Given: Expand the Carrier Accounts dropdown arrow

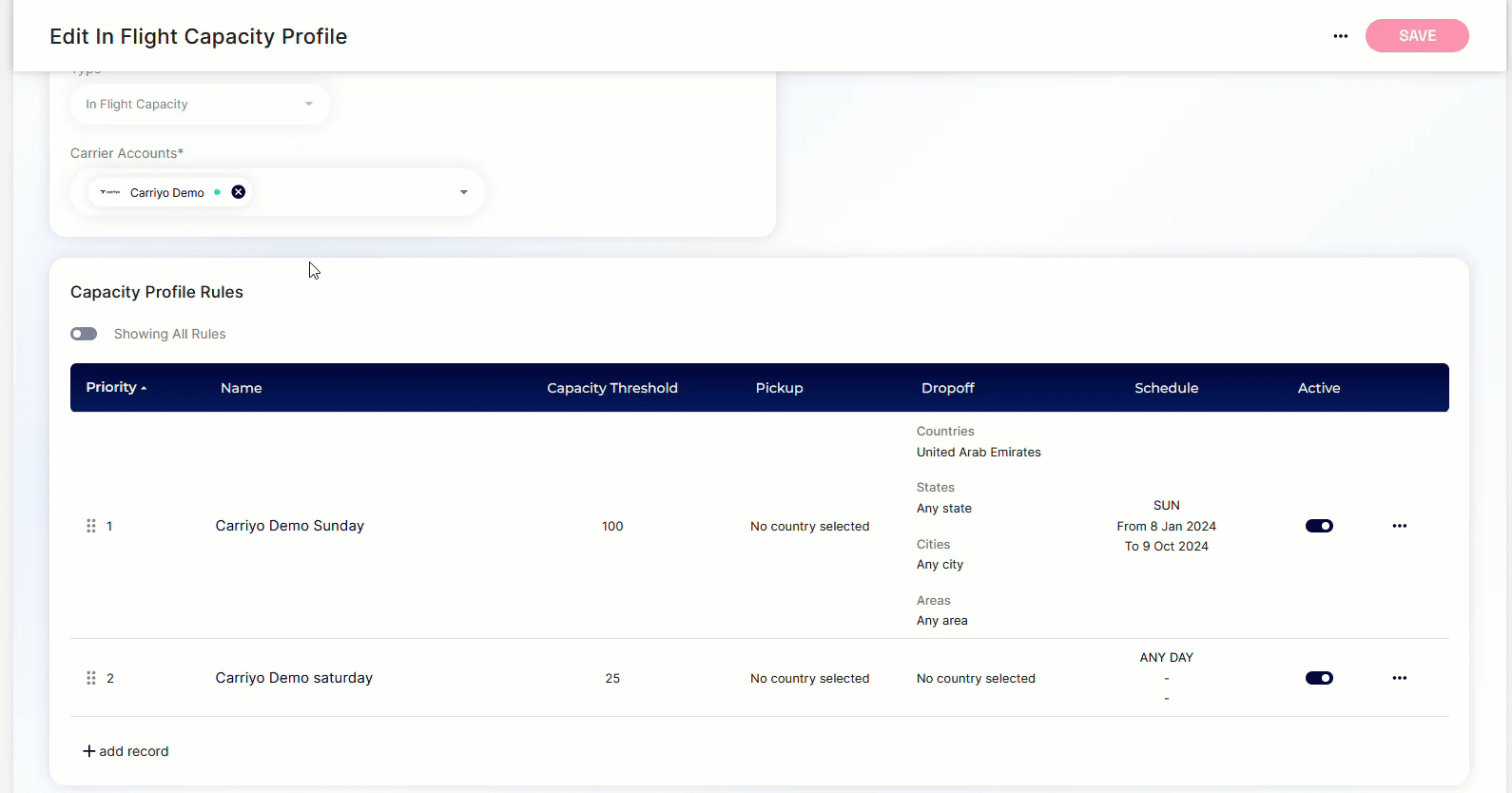Looking at the screenshot, I should (x=464, y=192).
